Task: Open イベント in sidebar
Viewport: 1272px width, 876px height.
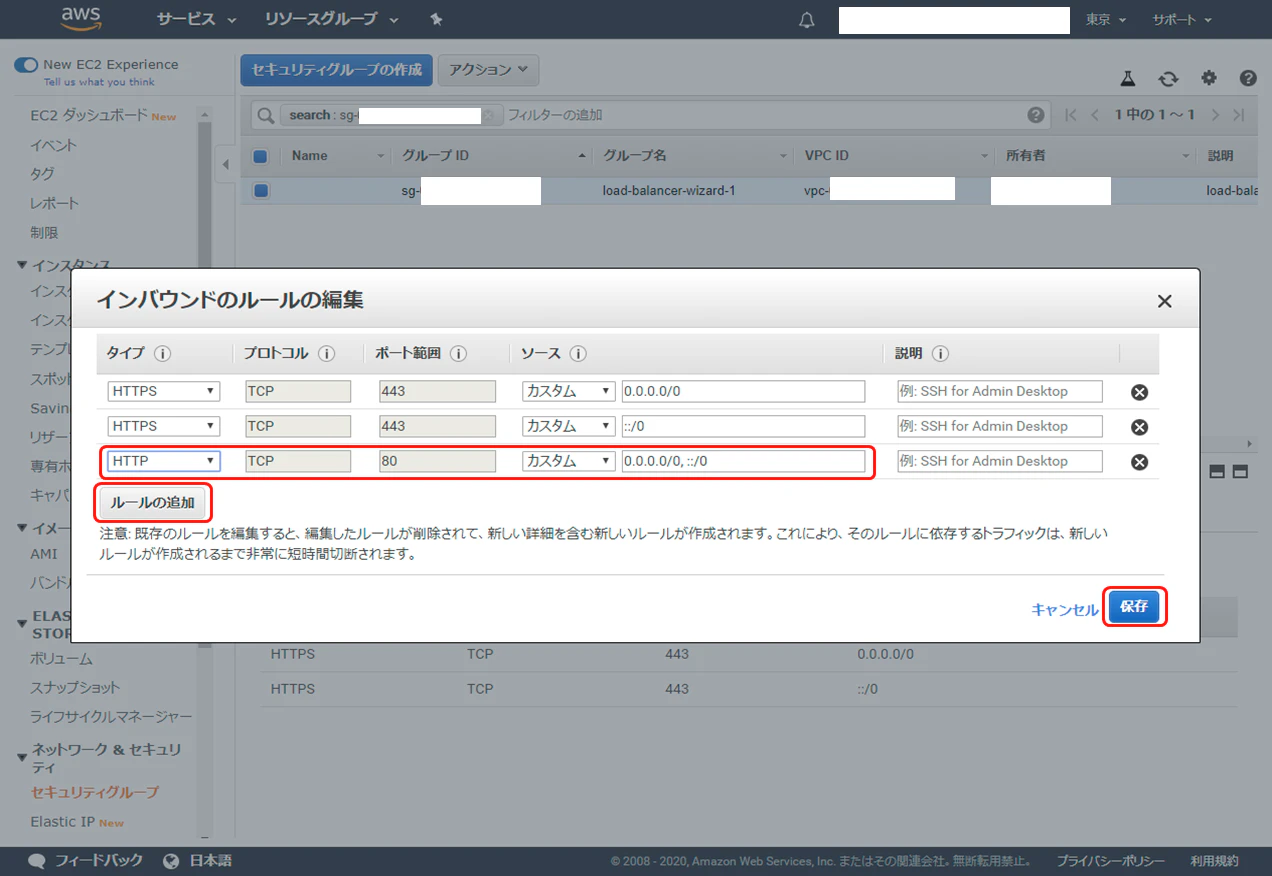Action: (x=53, y=145)
